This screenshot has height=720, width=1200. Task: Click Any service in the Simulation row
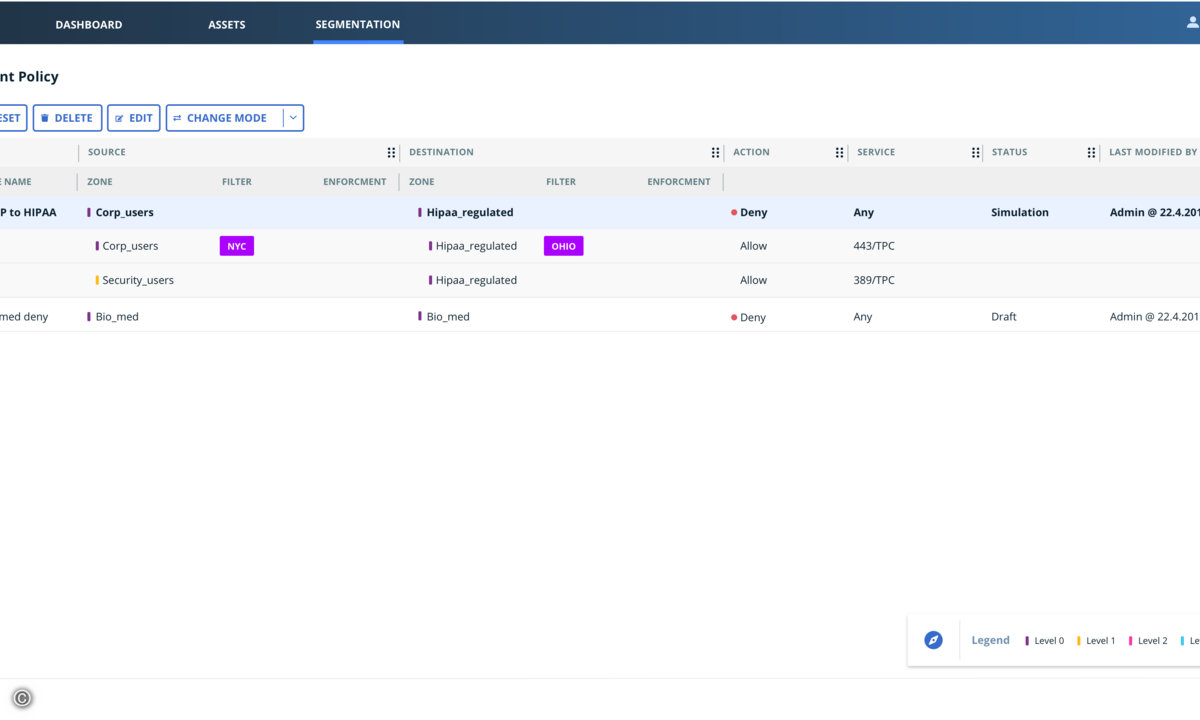(864, 213)
